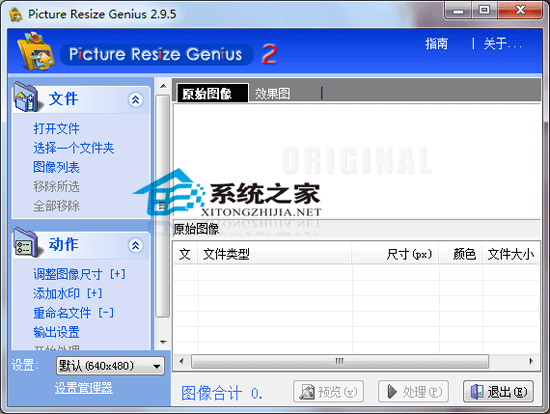Viewport: 550px width, 414px height.
Task: Click the title bar application icon
Action: click(16, 14)
